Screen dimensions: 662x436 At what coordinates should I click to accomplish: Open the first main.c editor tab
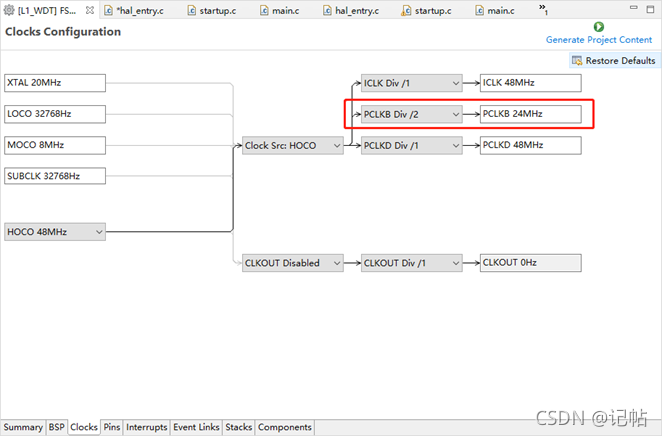(279, 10)
